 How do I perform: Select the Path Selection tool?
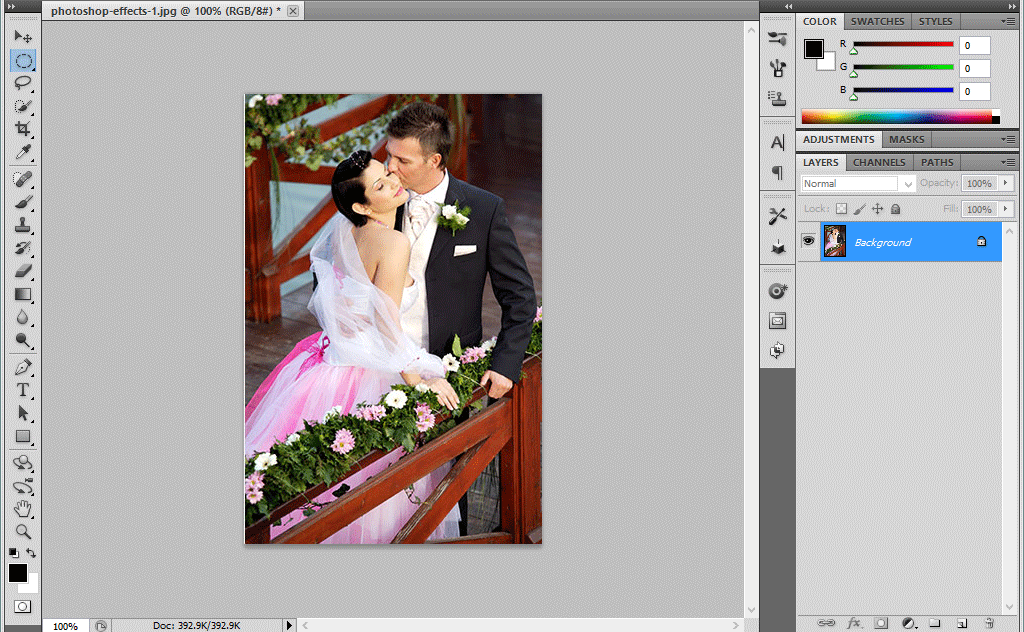(23, 413)
